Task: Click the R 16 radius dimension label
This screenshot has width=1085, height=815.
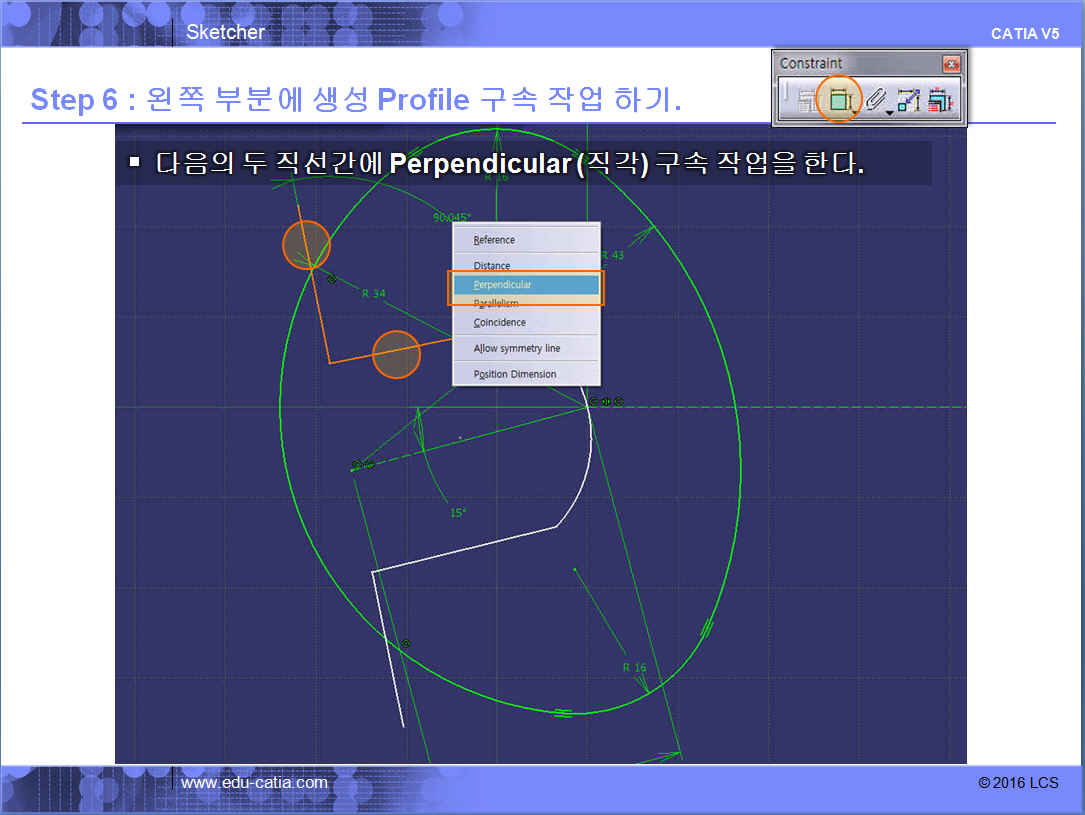Action: pyautogui.click(x=634, y=668)
